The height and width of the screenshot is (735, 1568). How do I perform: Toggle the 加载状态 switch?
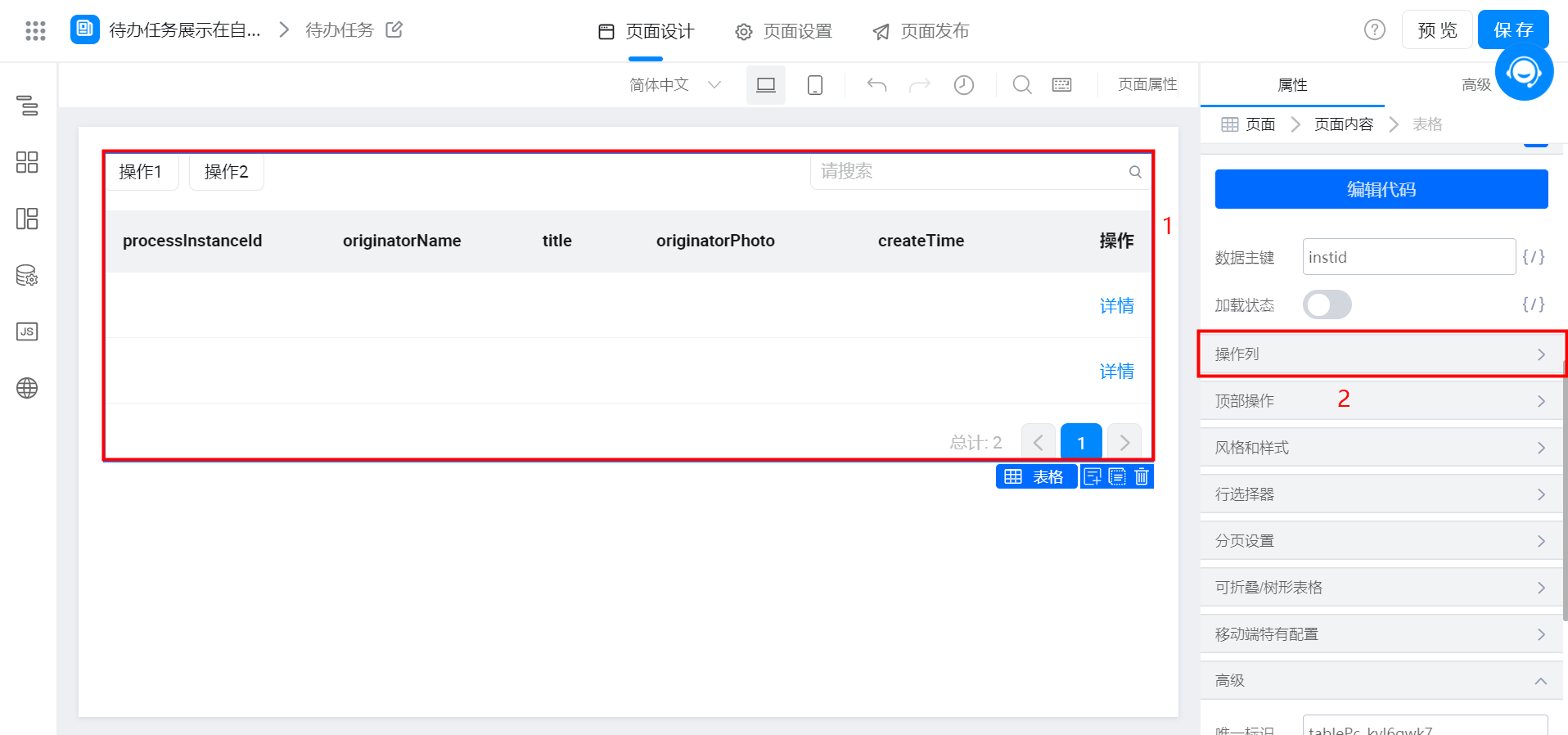[1327, 304]
